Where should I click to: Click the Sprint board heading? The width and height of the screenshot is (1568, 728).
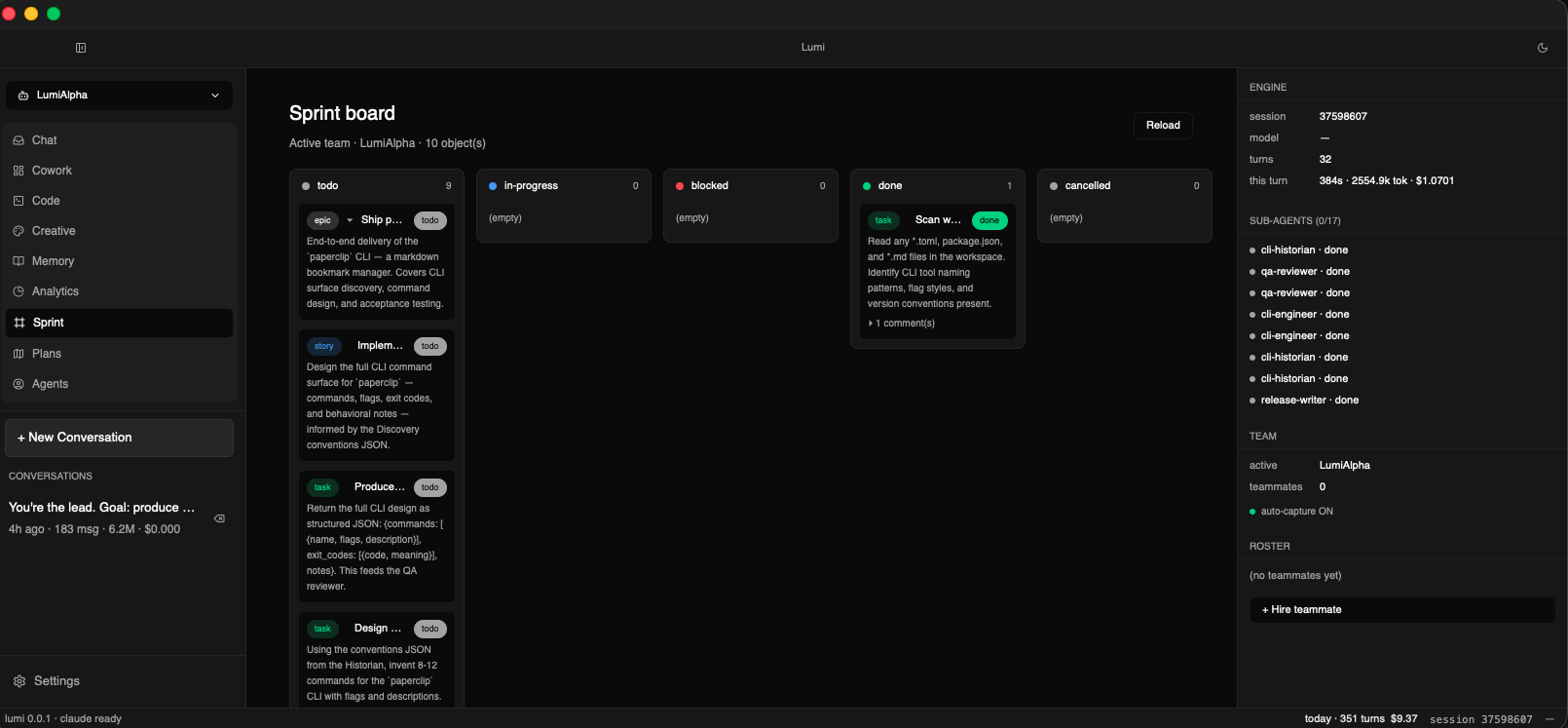(342, 113)
